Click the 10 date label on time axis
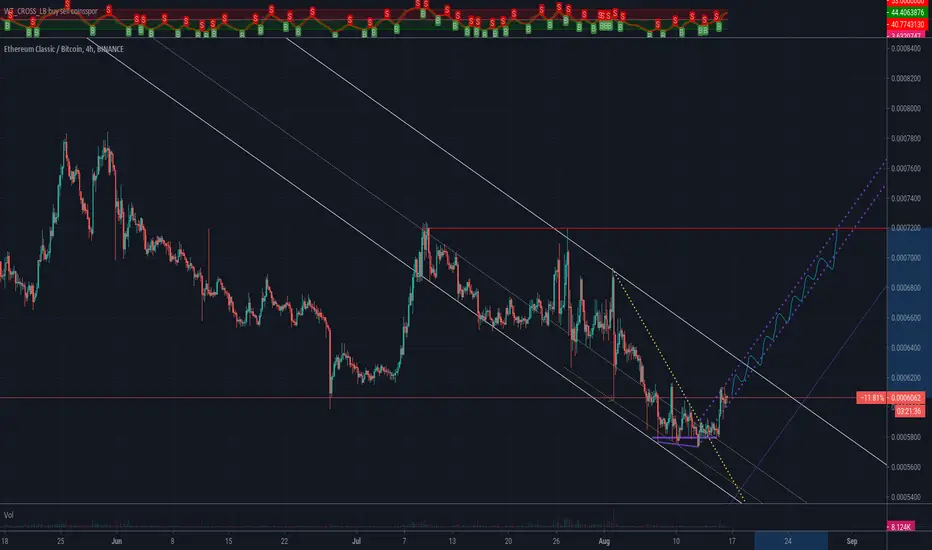This screenshot has height=550, width=932. tap(676, 541)
